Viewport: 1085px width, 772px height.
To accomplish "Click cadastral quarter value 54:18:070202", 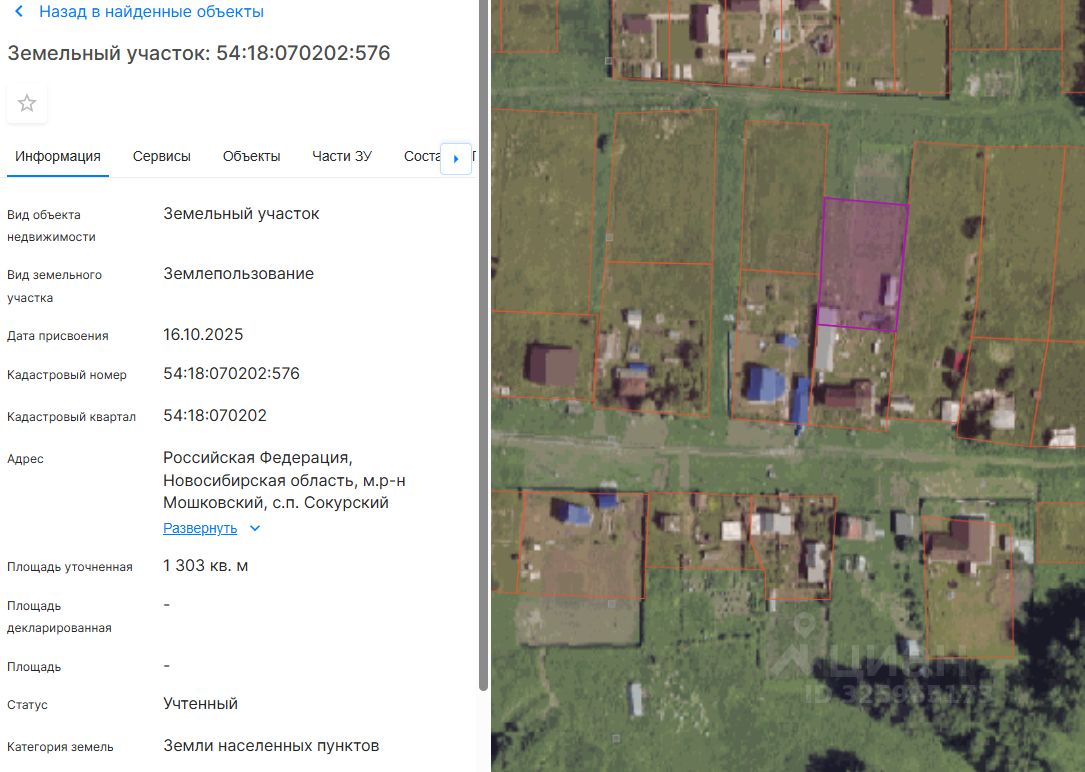I will 215,416.
